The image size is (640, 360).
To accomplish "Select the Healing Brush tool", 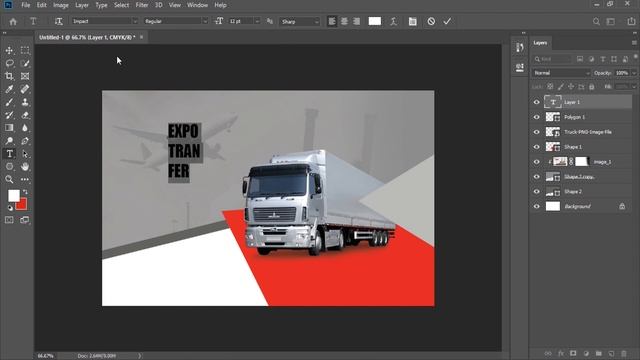I will (x=25, y=89).
